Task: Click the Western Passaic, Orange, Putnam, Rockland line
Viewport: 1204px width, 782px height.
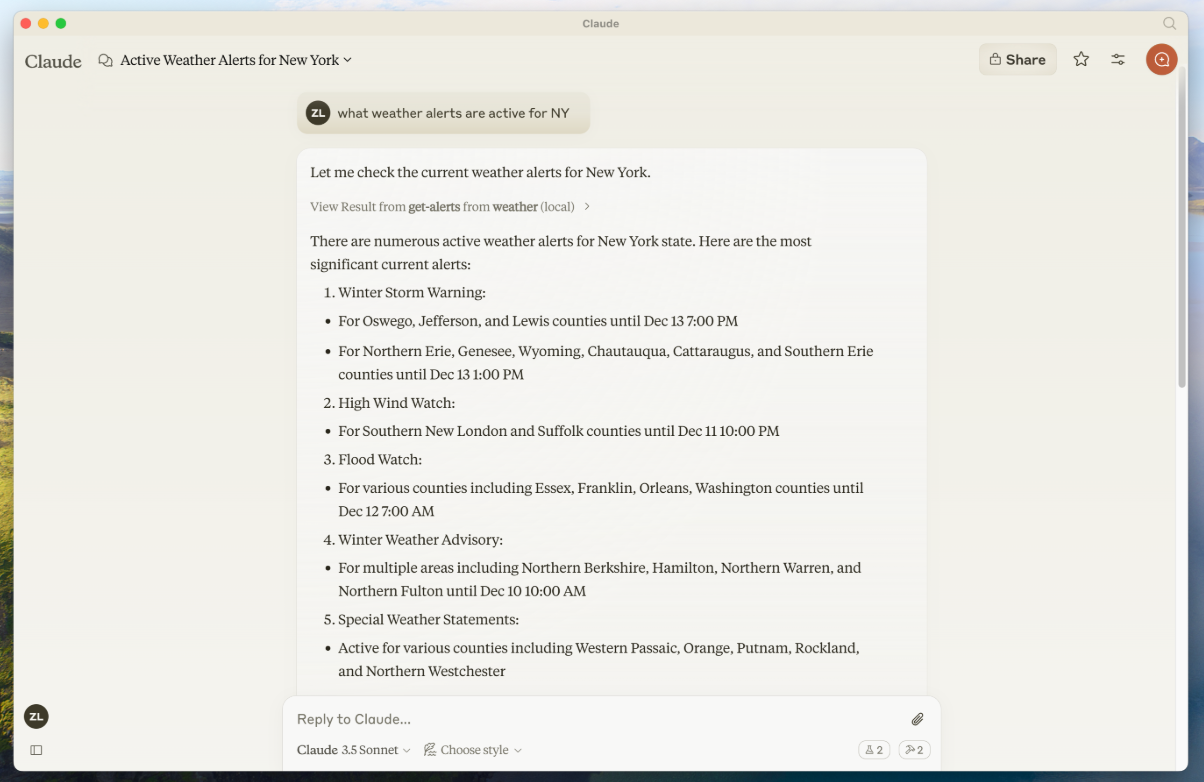Action: tap(598, 660)
